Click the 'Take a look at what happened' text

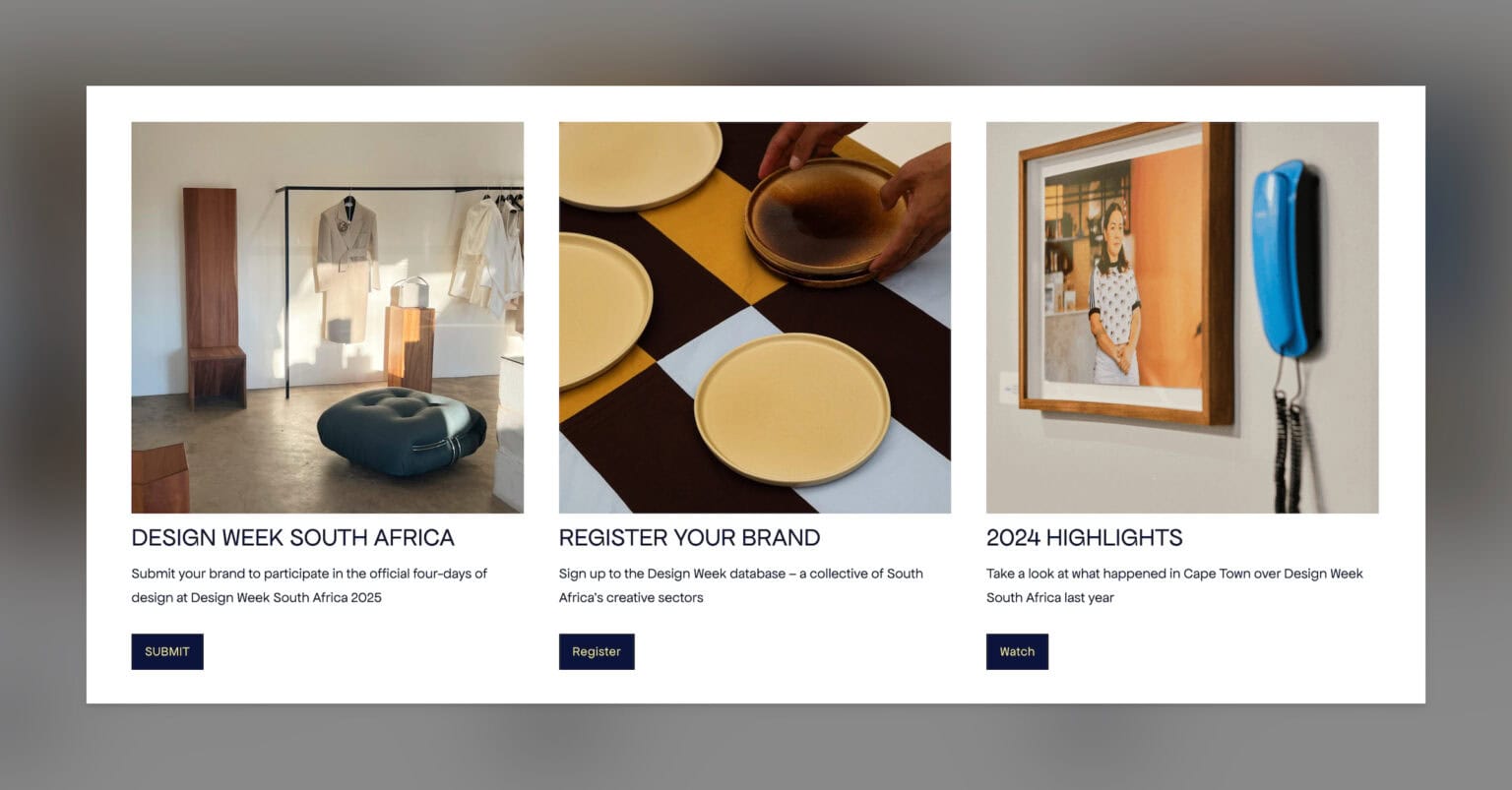pos(1174,585)
